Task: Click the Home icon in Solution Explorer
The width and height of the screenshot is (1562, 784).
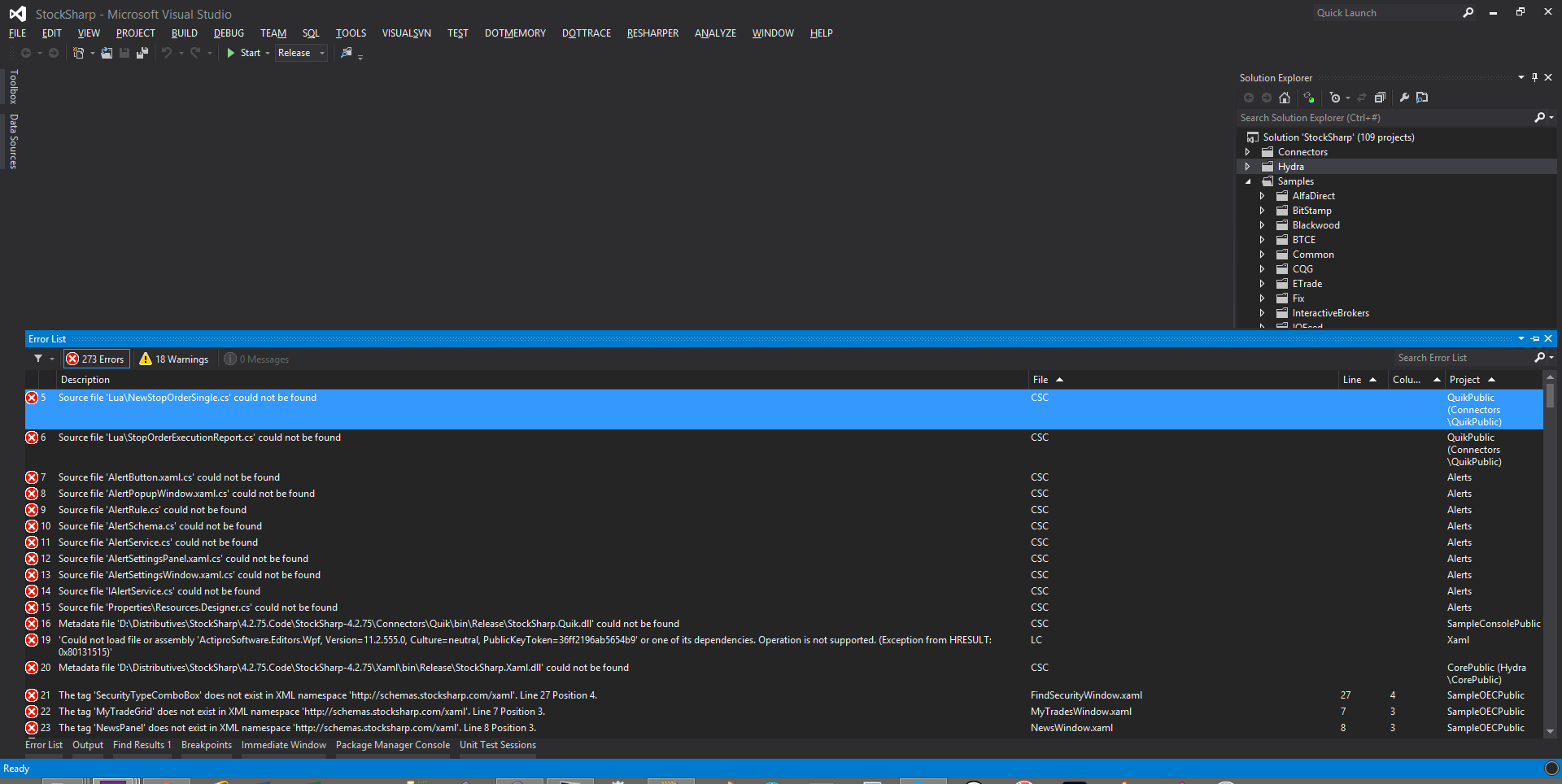Action: coord(1285,98)
